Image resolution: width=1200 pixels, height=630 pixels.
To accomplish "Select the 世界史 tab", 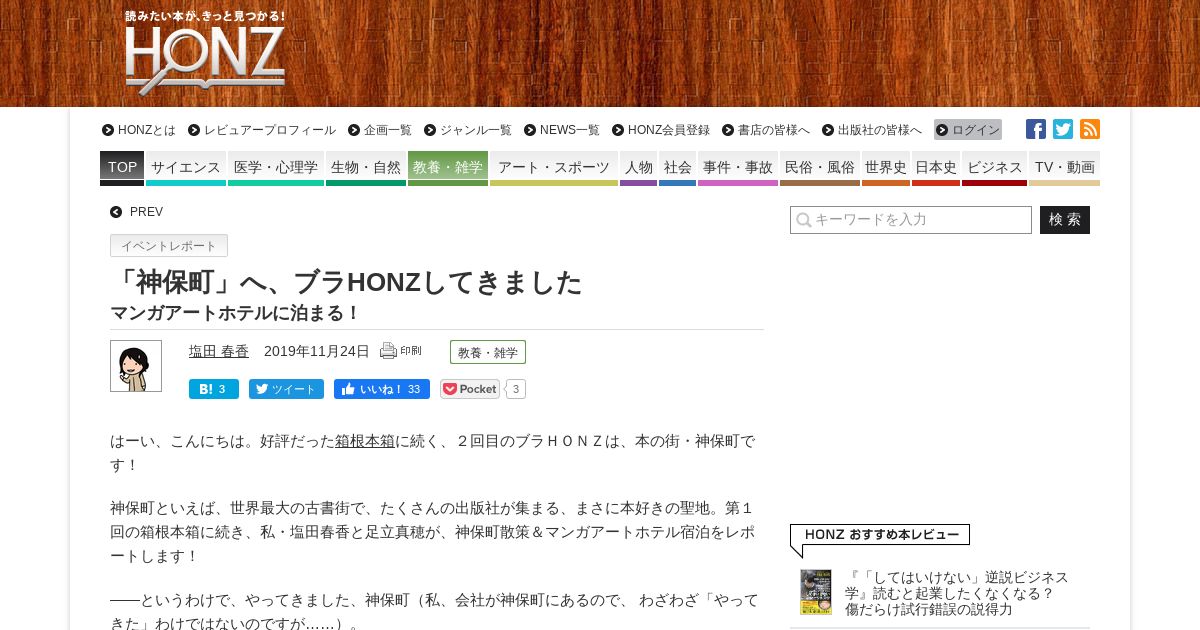I will pos(886,168).
